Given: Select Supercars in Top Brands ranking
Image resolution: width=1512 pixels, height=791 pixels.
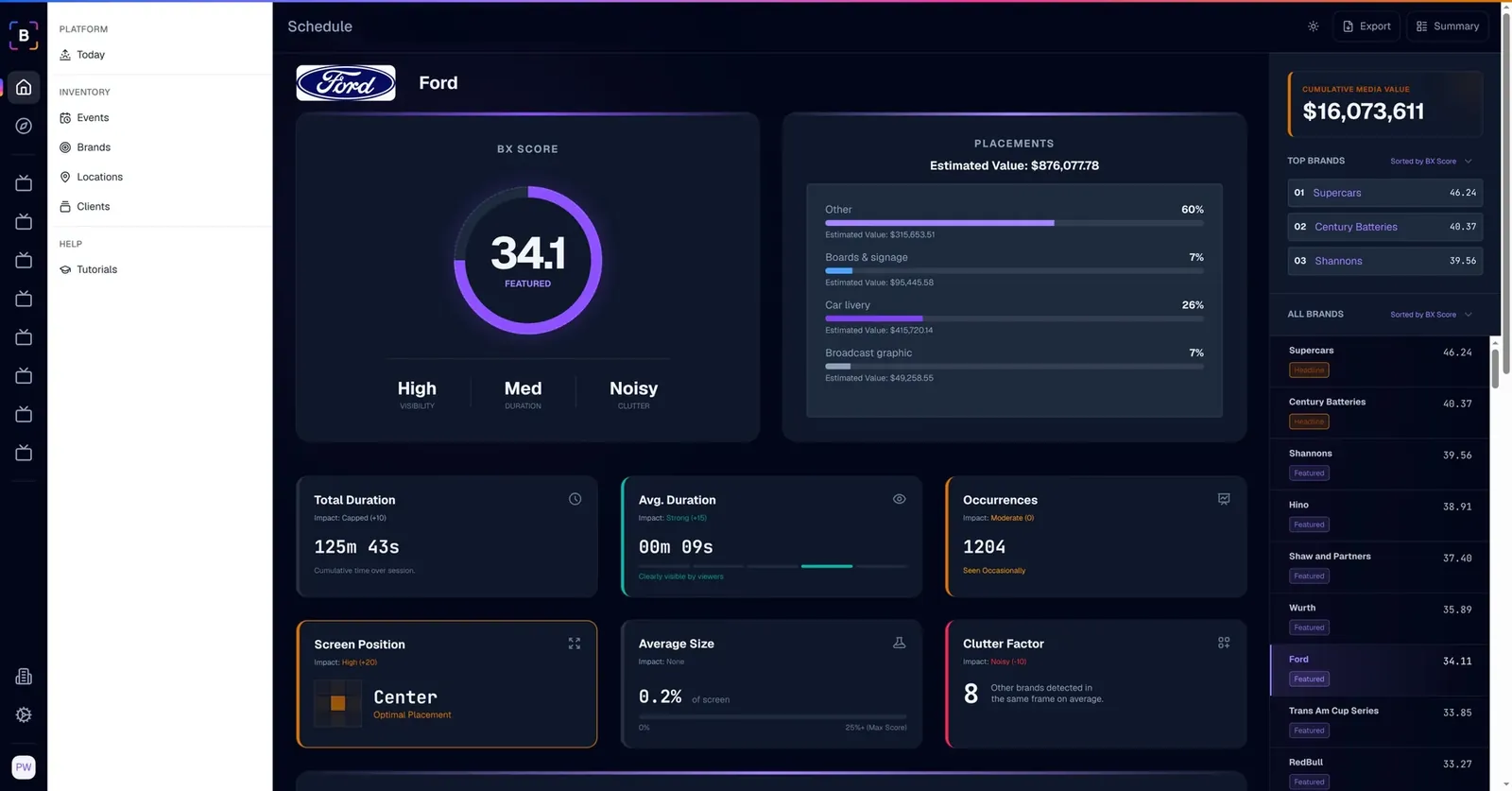Looking at the screenshot, I should click(x=1384, y=193).
